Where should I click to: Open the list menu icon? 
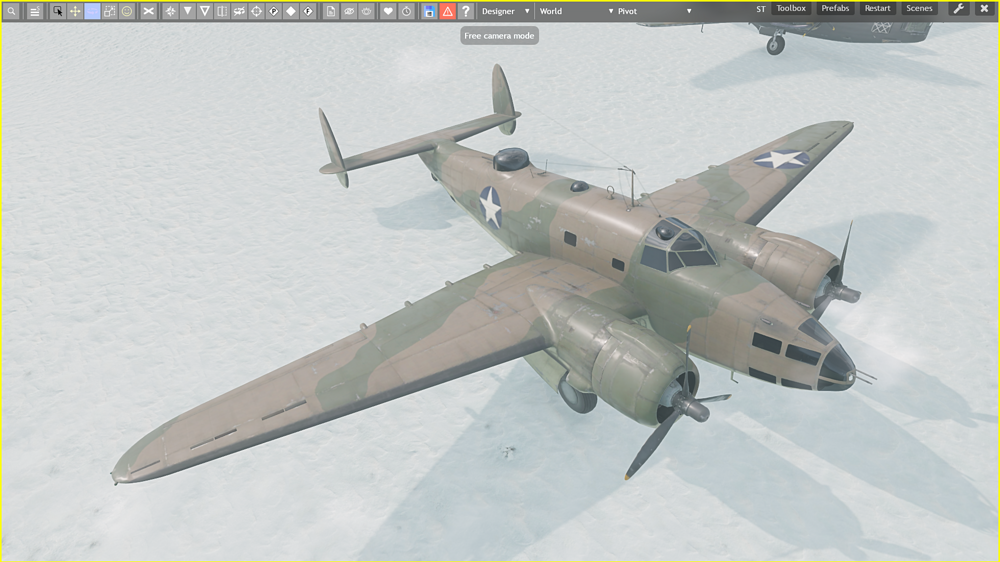click(x=34, y=11)
